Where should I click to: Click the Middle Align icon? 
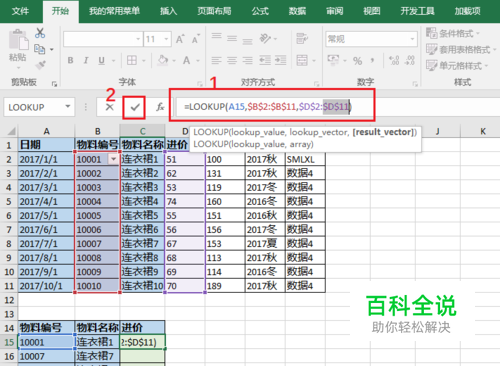click(232, 38)
